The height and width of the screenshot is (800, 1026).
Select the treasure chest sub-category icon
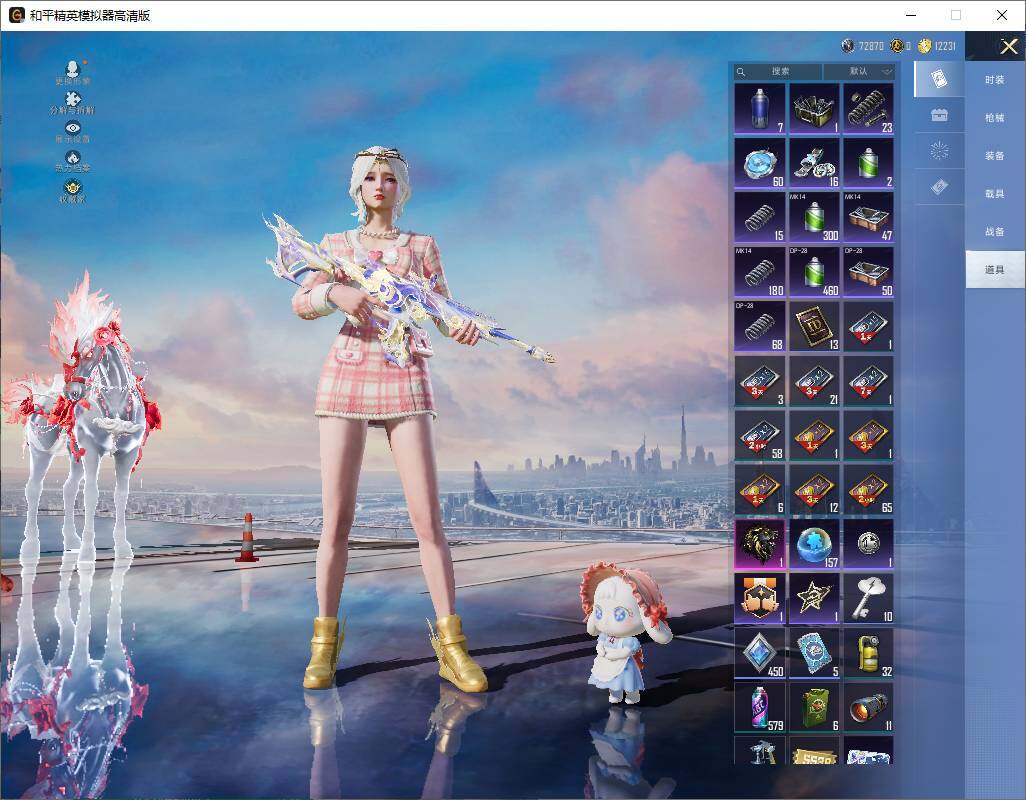pos(939,115)
